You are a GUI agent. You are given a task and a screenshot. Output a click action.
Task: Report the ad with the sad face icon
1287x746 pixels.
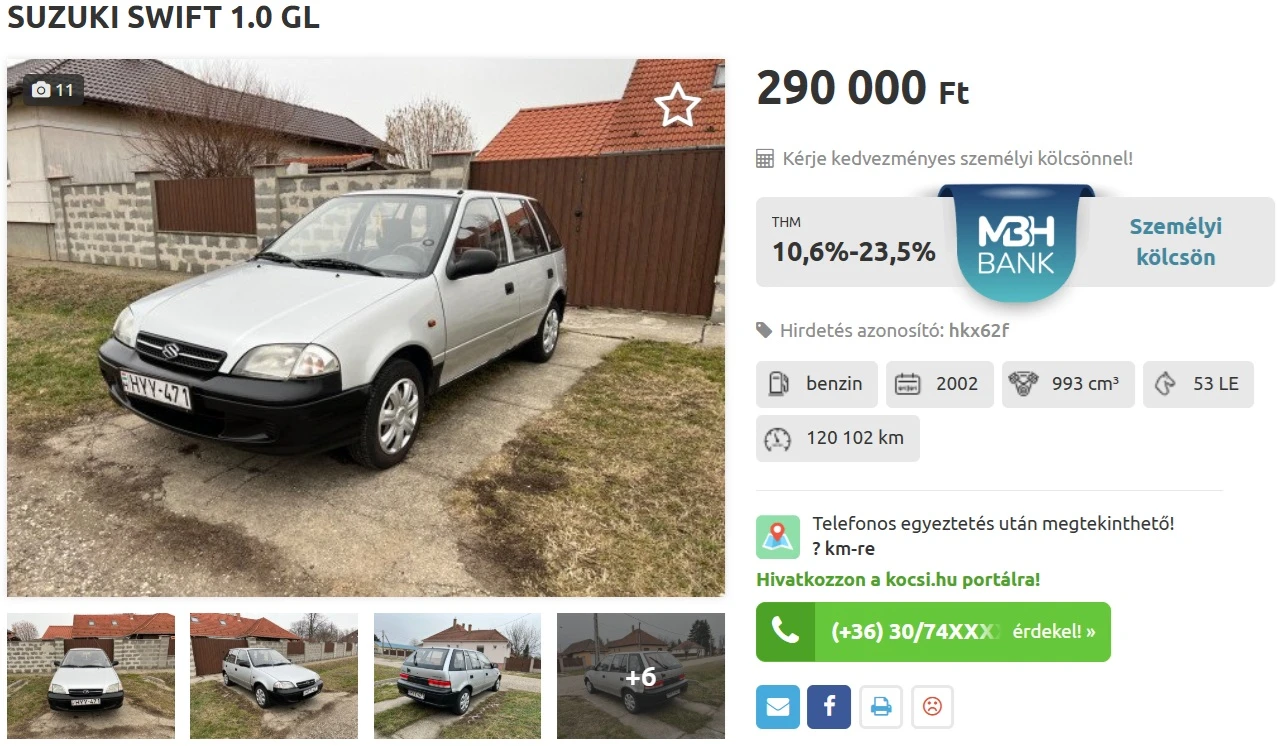click(x=932, y=707)
